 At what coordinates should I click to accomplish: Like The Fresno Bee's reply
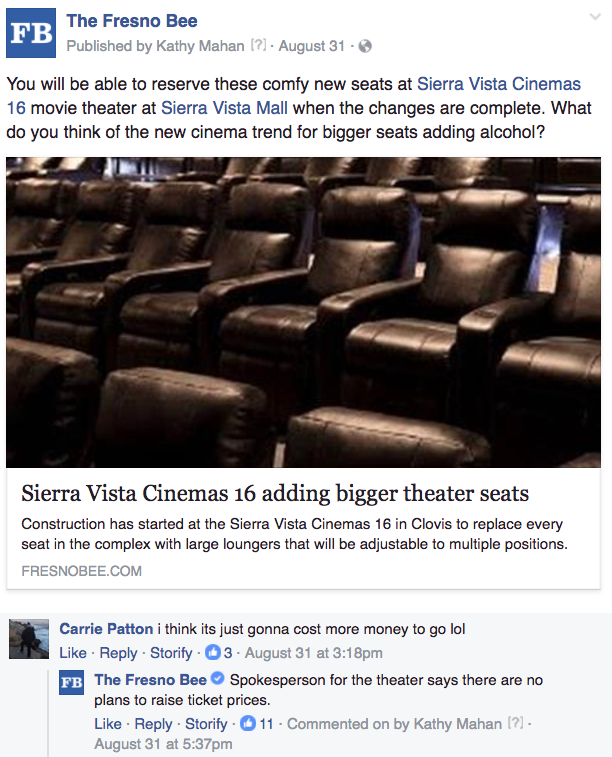coord(108,724)
